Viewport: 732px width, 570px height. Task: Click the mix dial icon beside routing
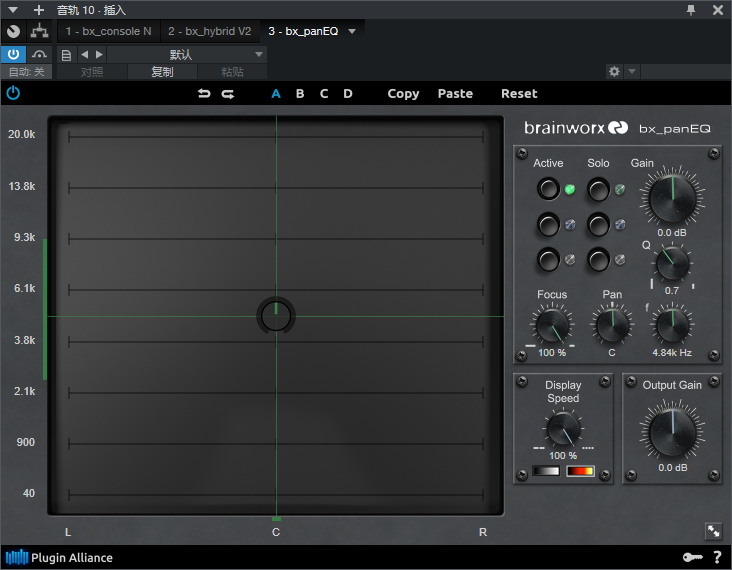(14, 31)
